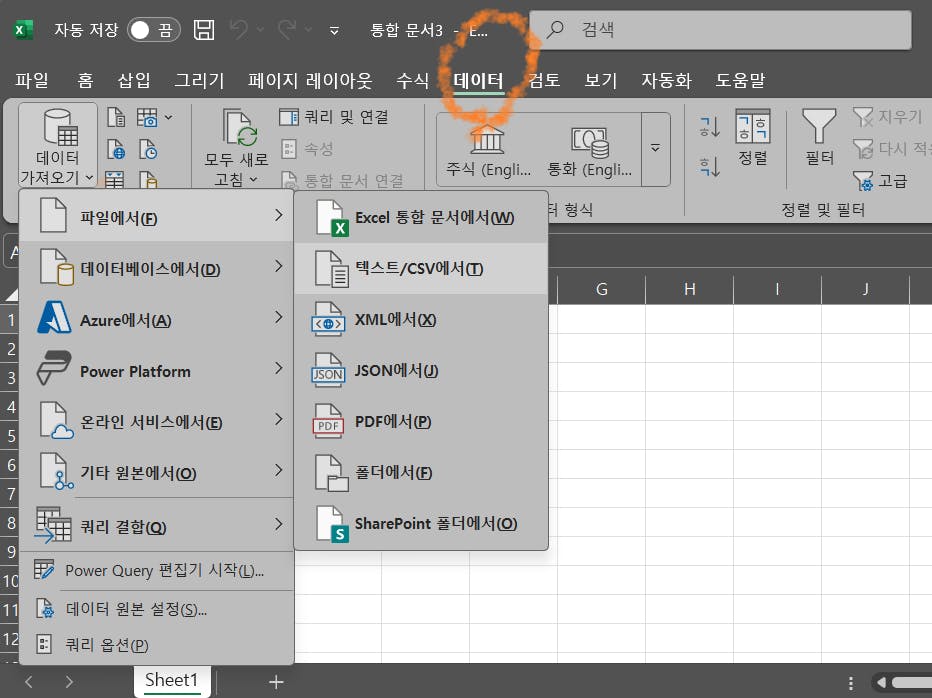
Task: Switch to the 홈 tab
Action: pos(85,80)
